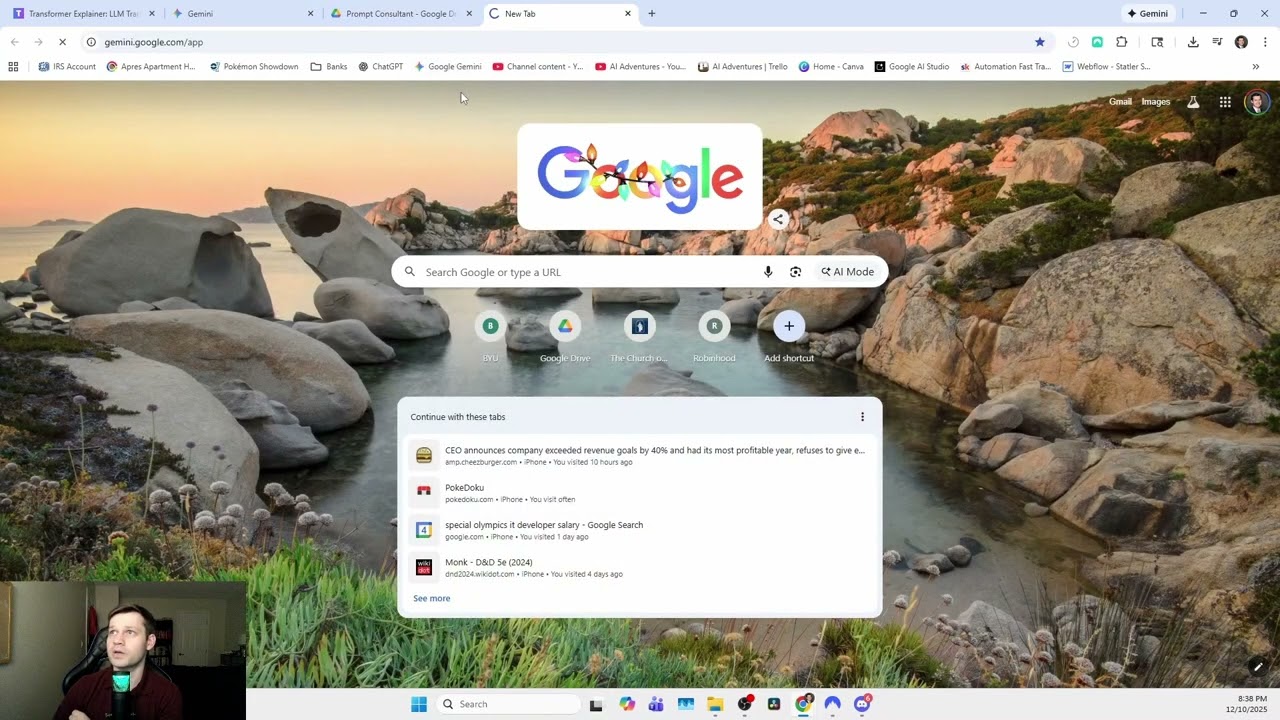Open Google Gemini bookmark
Viewport: 1280px width, 720px height.
[x=448, y=67]
